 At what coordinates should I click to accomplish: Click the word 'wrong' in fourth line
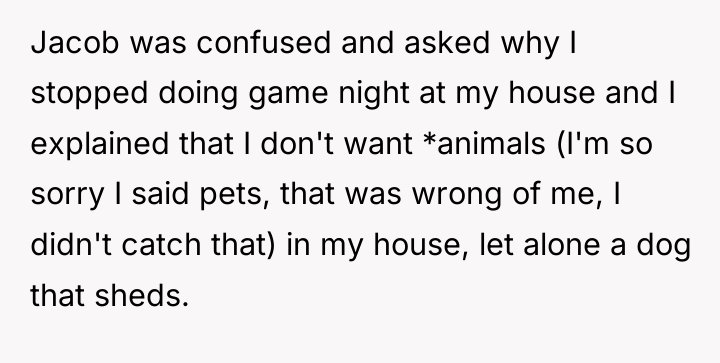pos(456,196)
